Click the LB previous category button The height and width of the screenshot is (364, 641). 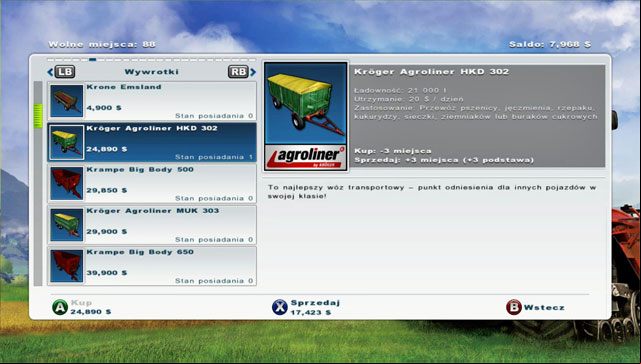tap(65, 72)
